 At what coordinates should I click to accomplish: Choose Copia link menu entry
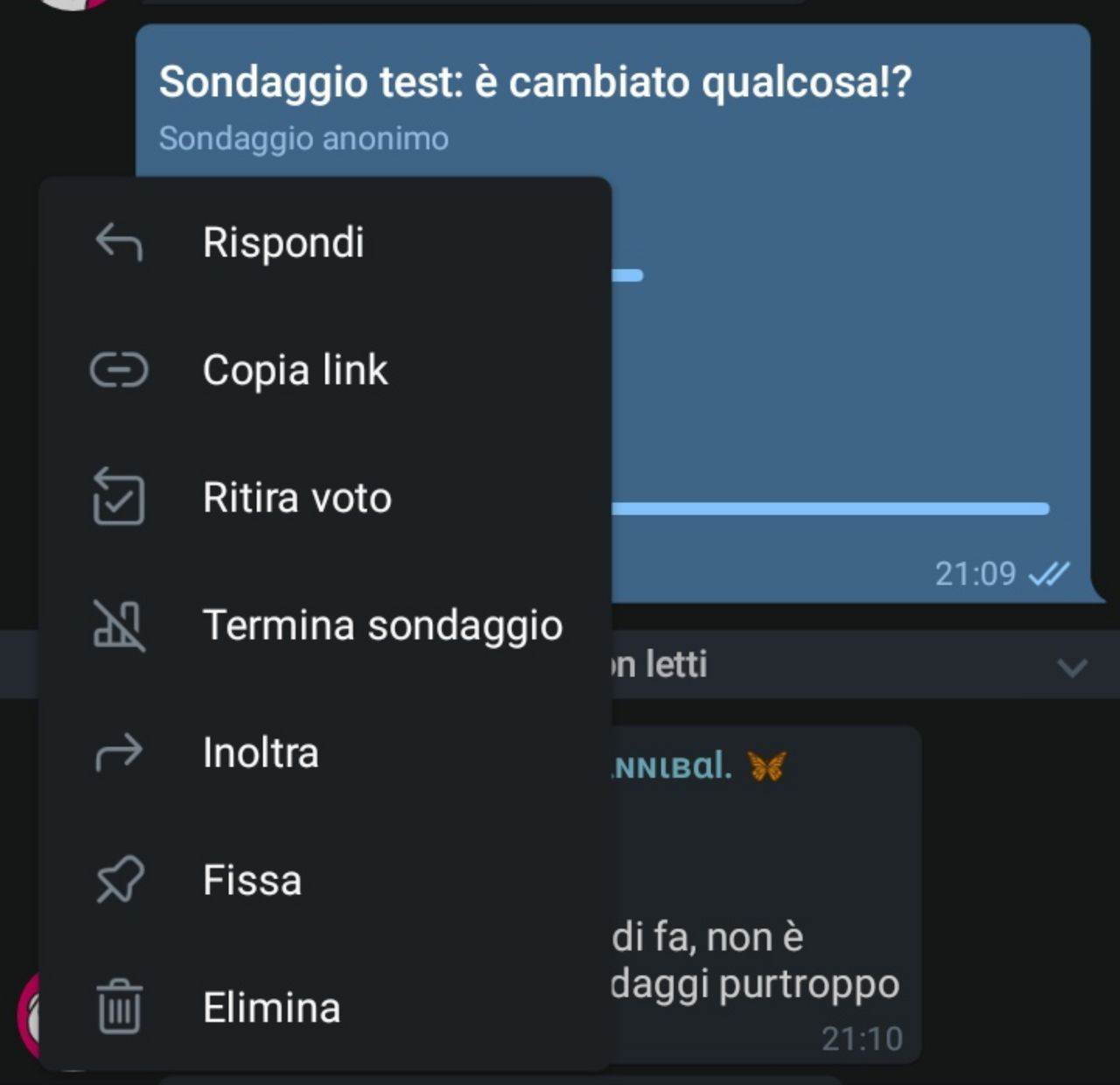tap(325, 370)
